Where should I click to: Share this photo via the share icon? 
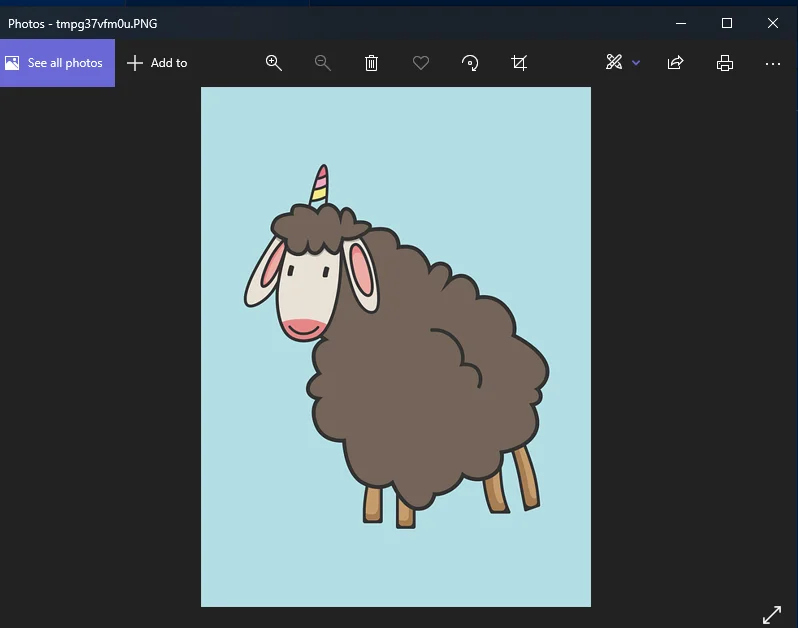tap(675, 63)
